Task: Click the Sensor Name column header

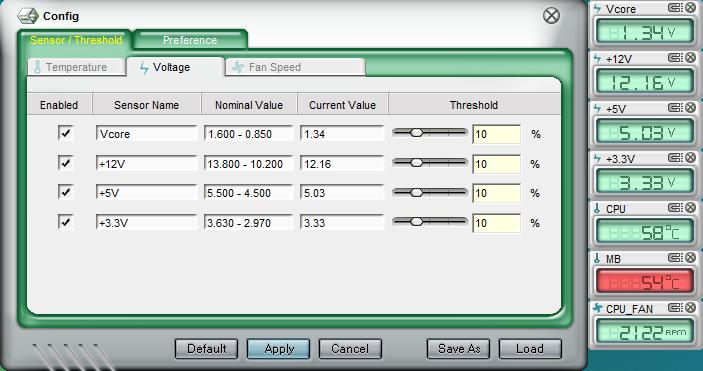Action: pyautogui.click(x=147, y=105)
